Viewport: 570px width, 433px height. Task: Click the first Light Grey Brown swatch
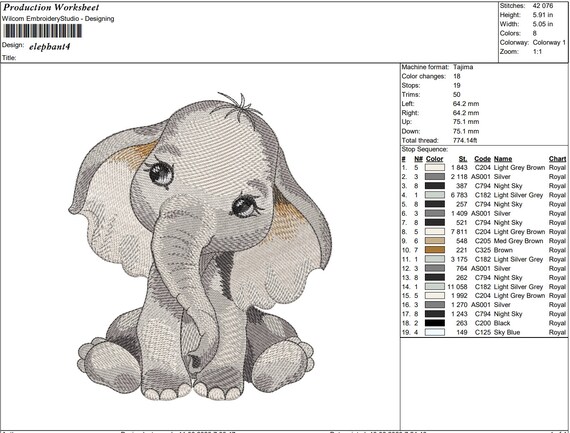point(435,168)
